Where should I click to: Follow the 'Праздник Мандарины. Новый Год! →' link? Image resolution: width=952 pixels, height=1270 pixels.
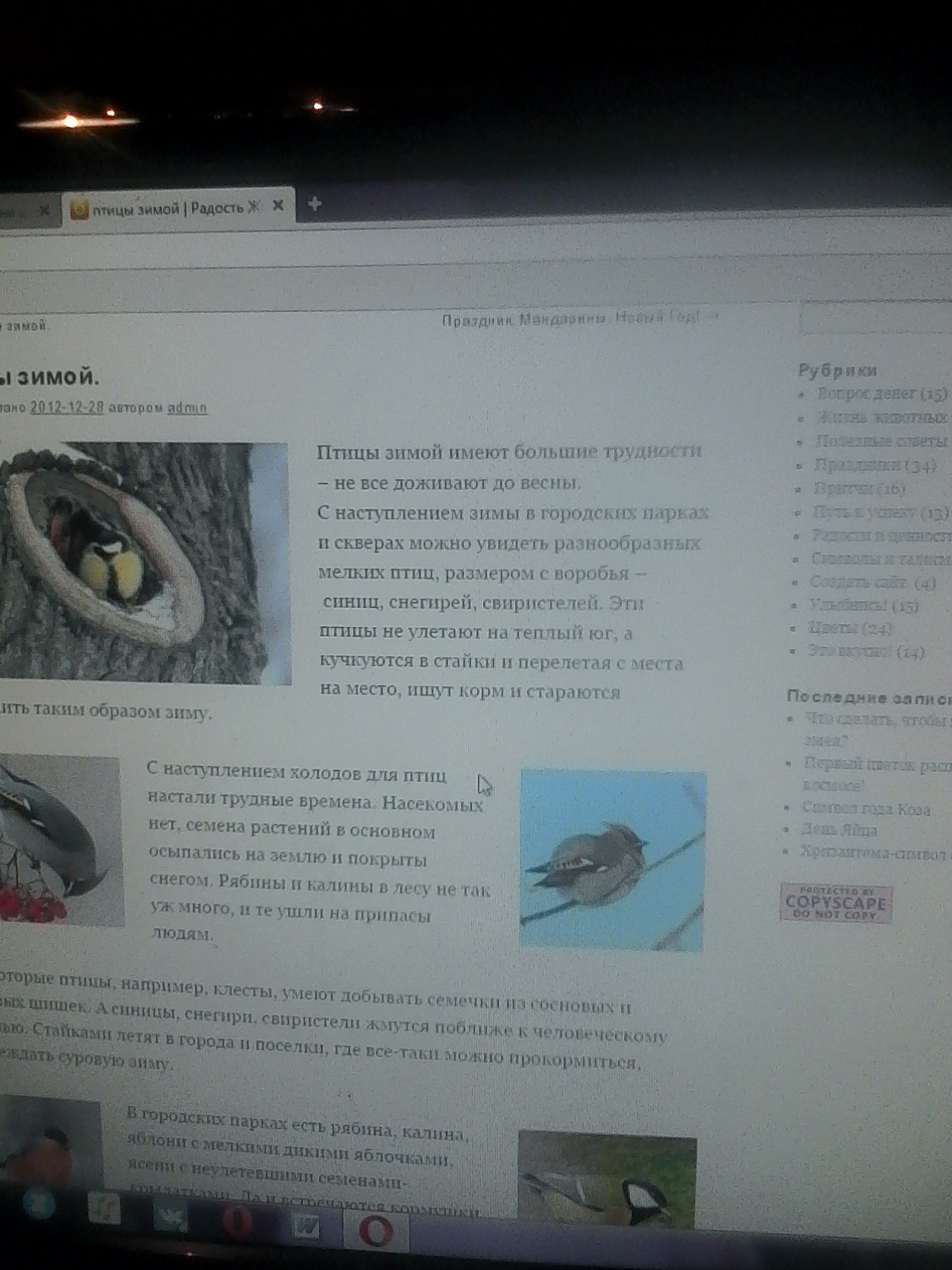pyautogui.click(x=579, y=318)
